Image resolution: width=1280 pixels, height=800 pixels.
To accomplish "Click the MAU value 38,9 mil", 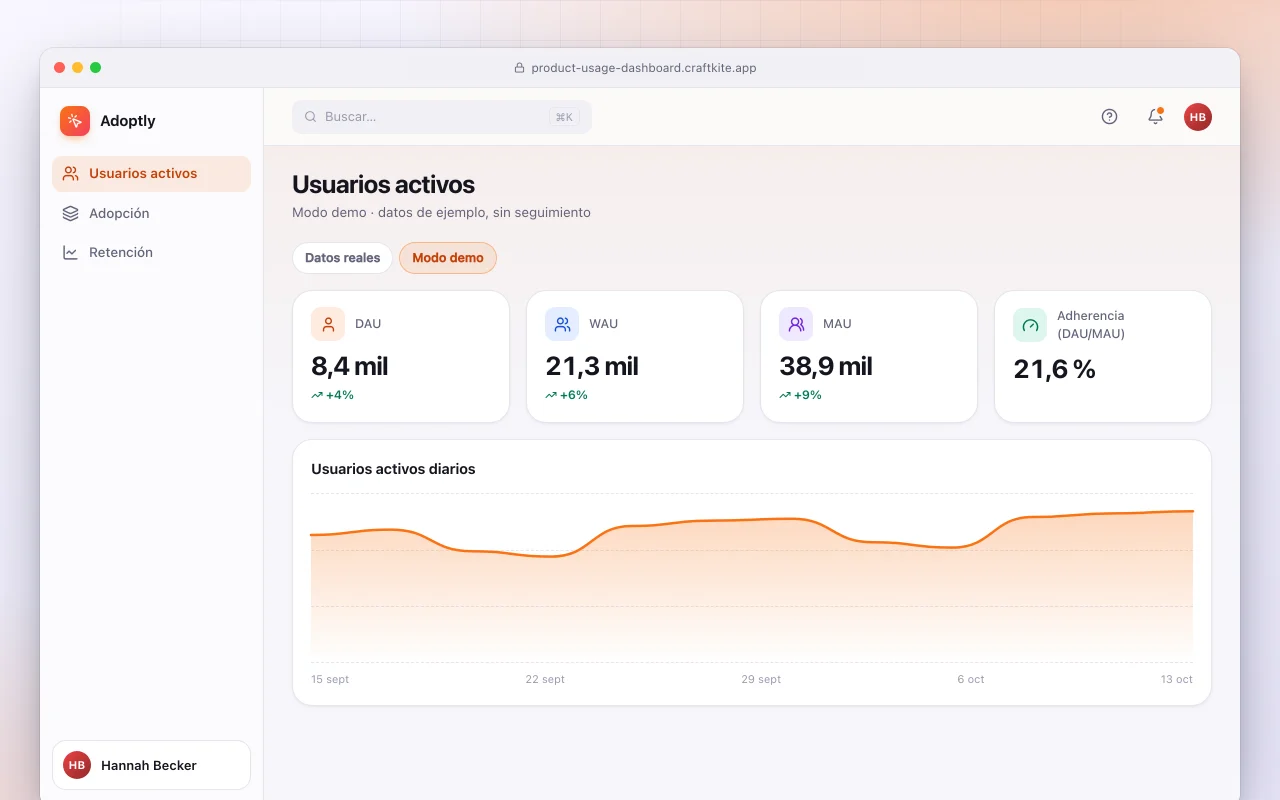I will click(826, 366).
